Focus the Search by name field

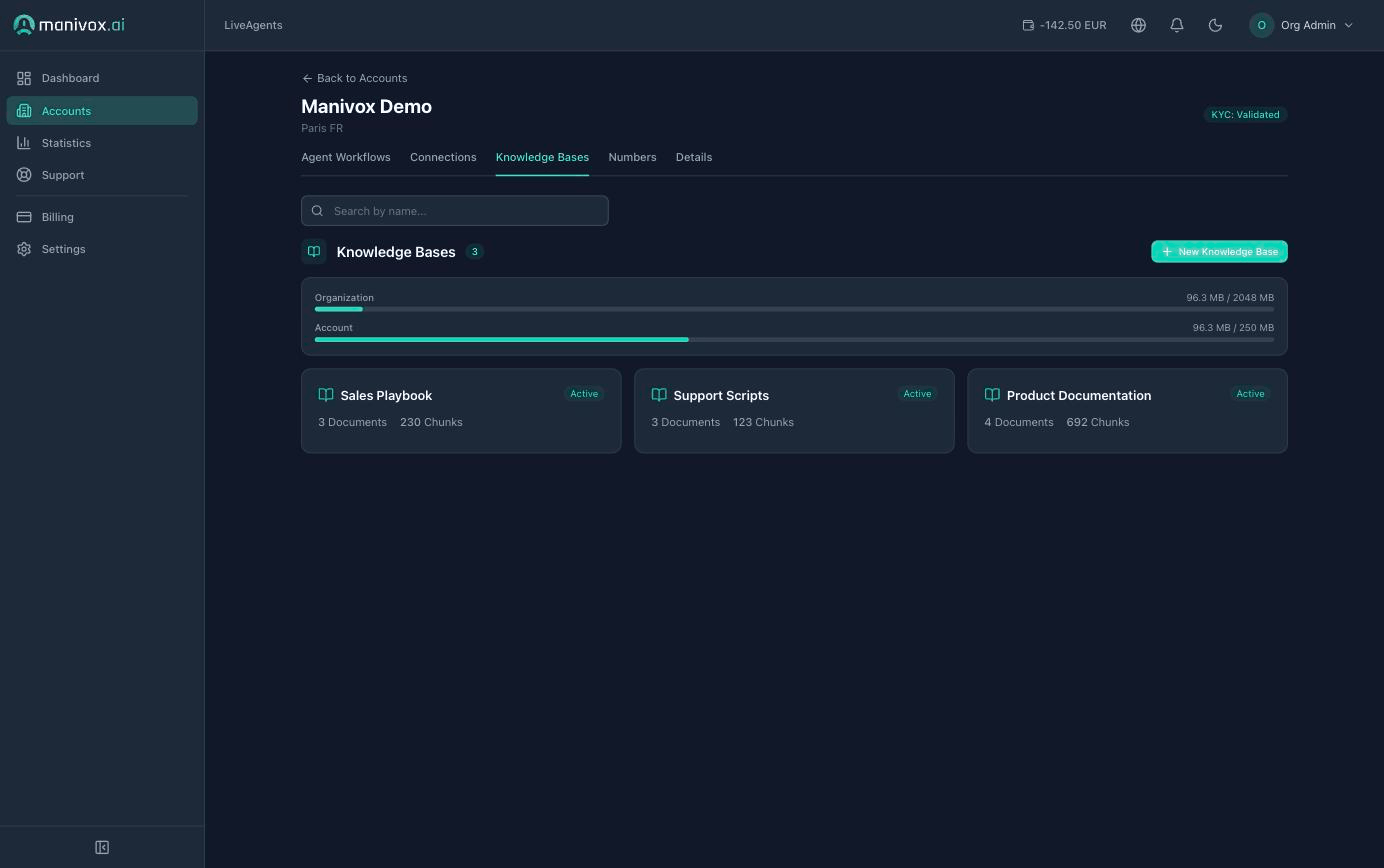pos(455,211)
